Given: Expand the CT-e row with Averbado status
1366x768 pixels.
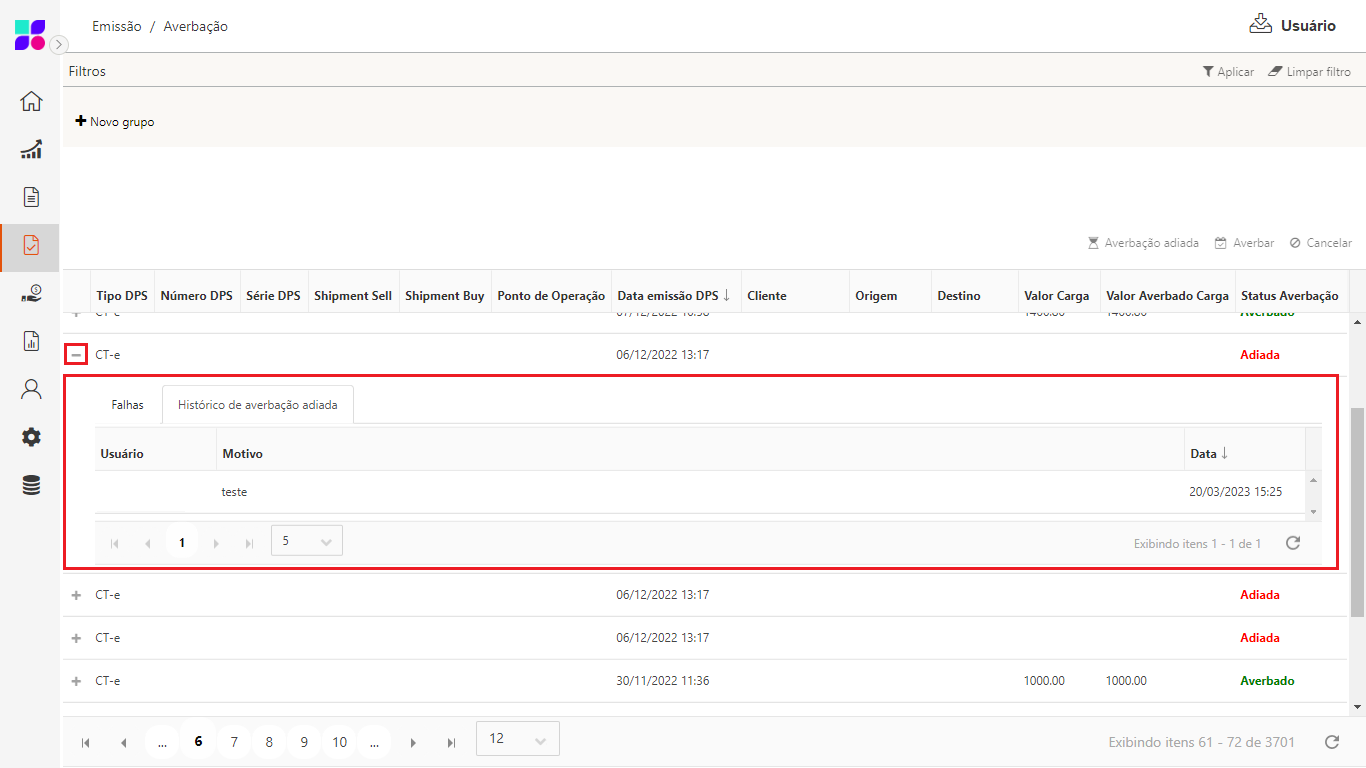Looking at the screenshot, I should [x=76, y=681].
